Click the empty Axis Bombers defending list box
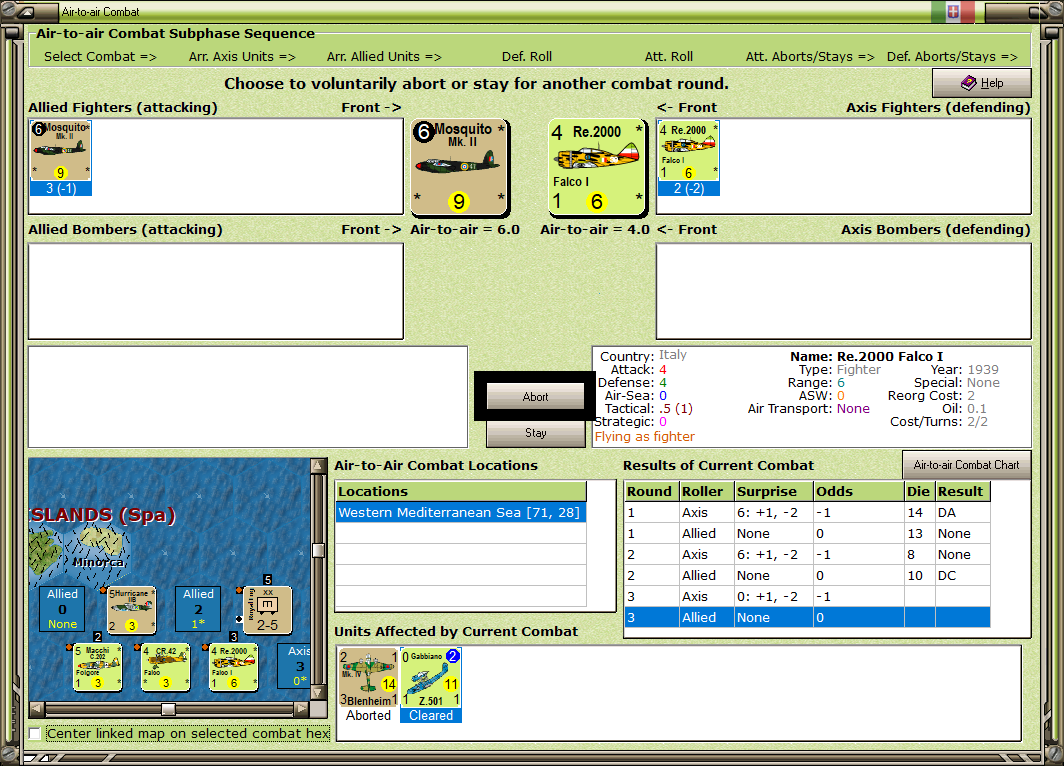The width and height of the screenshot is (1064, 766). (x=843, y=291)
